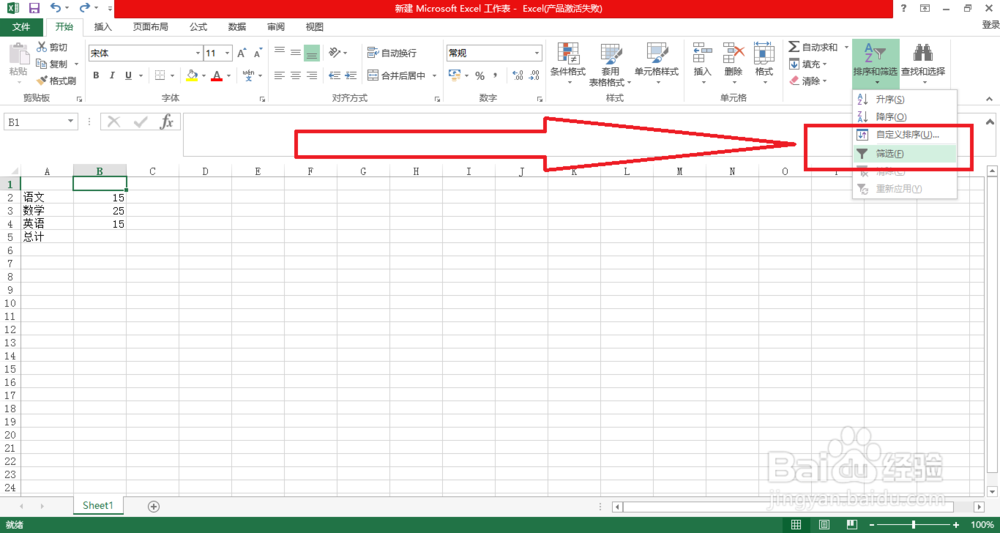
Task: Click the text orientation icon
Action: point(335,53)
